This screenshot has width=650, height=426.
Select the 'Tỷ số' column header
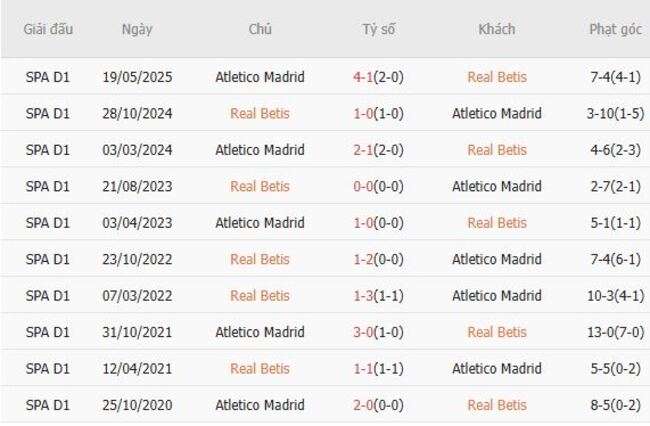(378, 29)
